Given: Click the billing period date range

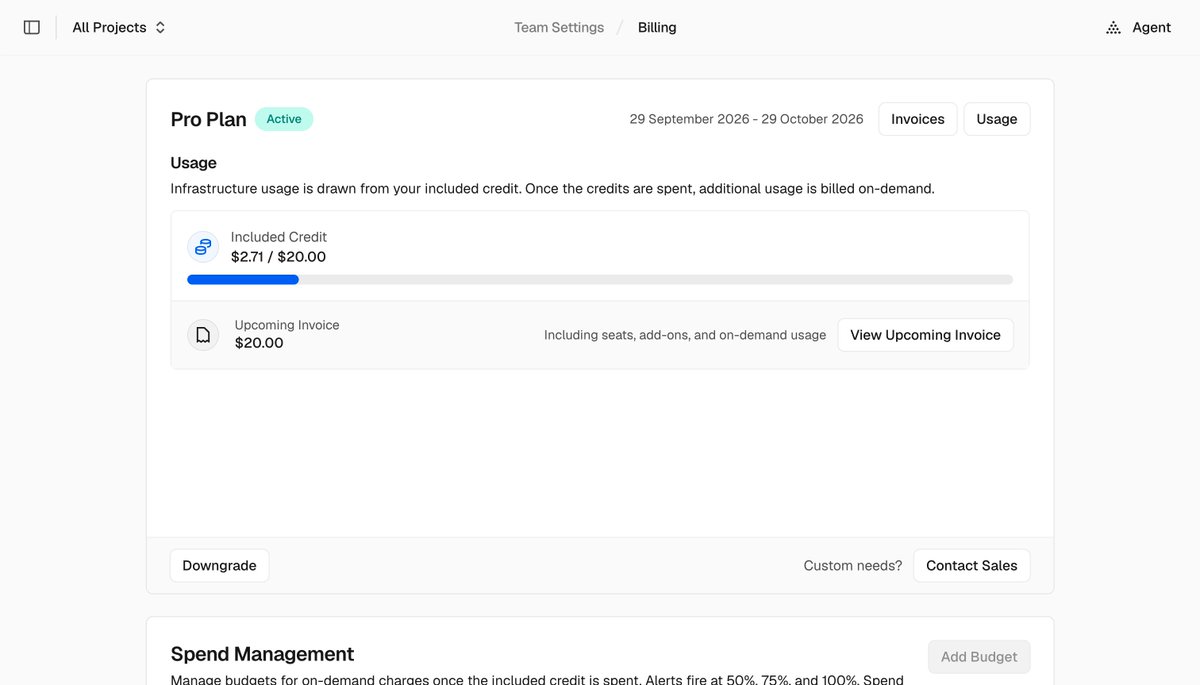Looking at the screenshot, I should 747,119.
